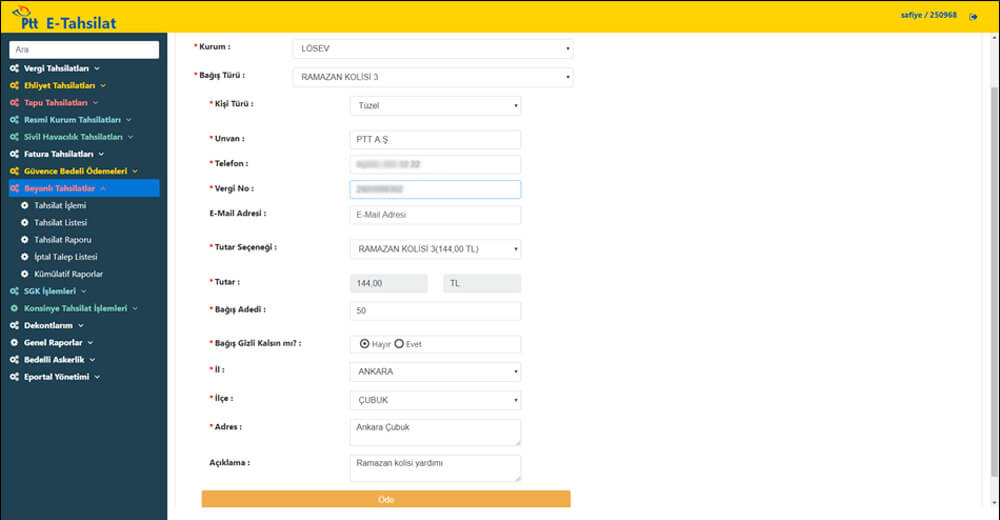
Task: Click the Telefon input field
Action: (x=435, y=165)
